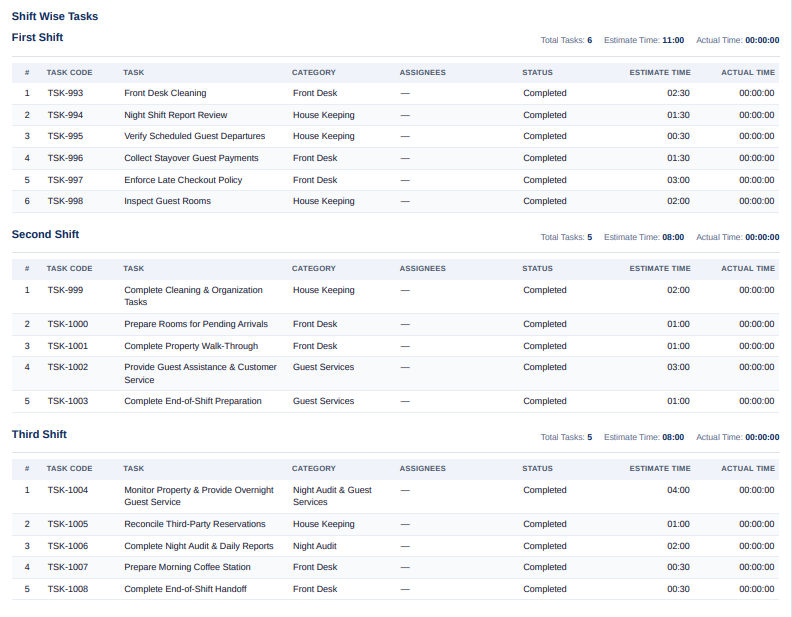Click task code TSK-994
The height and width of the screenshot is (617, 792).
pyautogui.click(x=65, y=115)
